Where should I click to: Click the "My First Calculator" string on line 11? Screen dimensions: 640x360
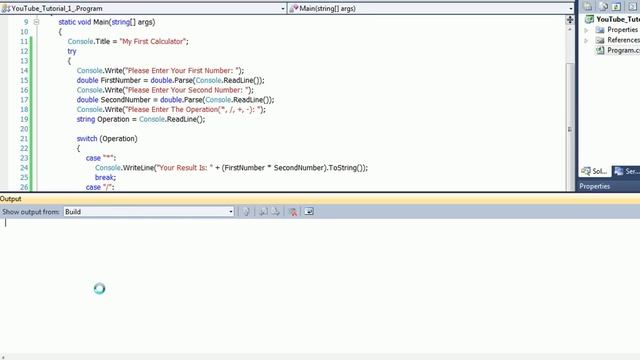(x=153, y=41)
